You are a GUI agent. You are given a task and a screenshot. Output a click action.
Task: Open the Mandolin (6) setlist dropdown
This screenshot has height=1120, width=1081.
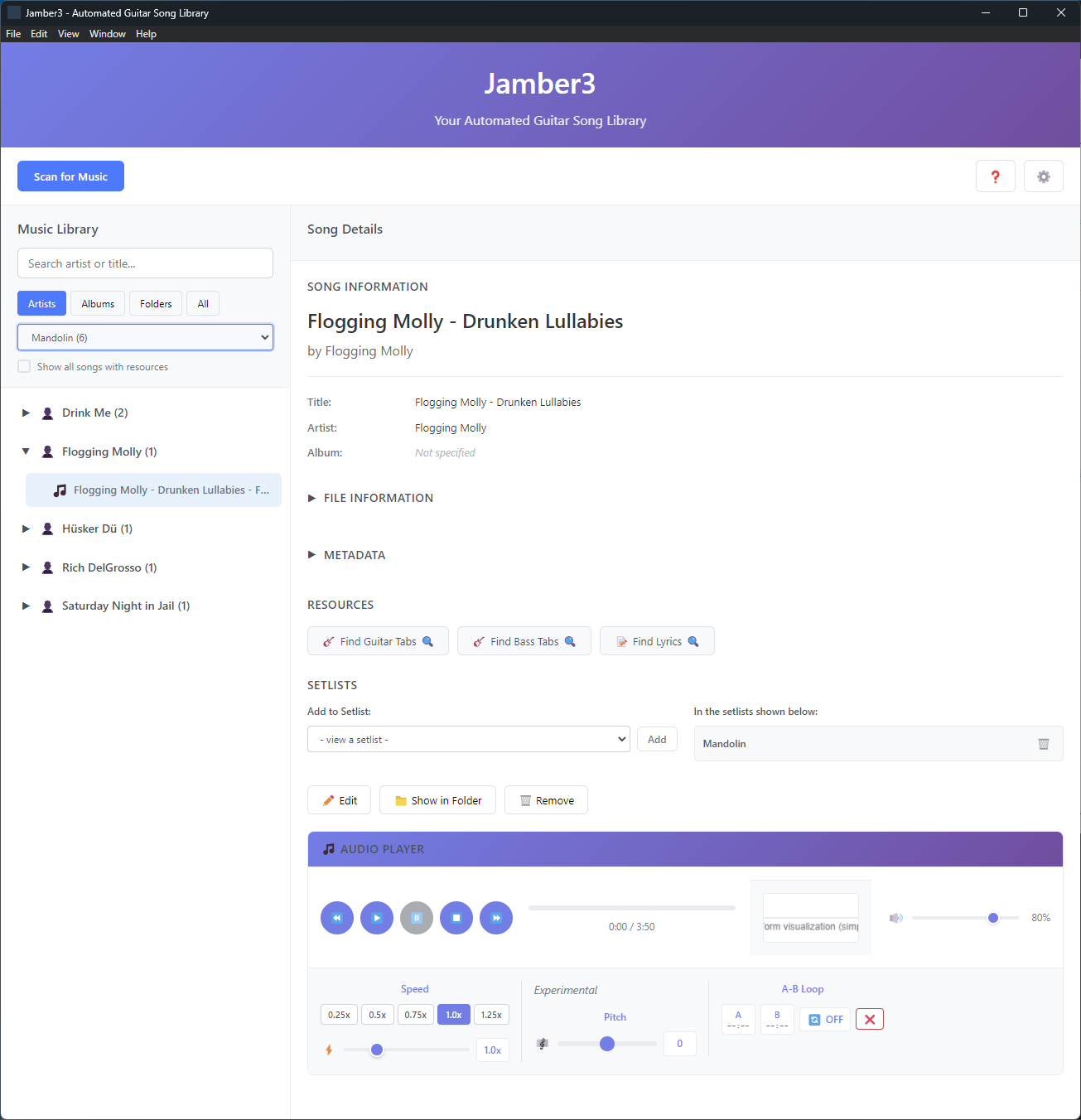(x=145, y=337)
